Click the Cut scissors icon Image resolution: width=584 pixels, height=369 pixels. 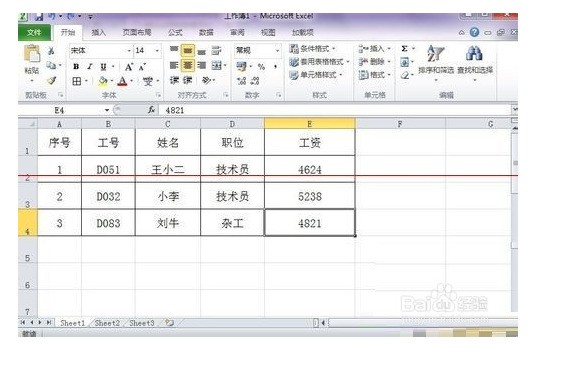[x=51, y=51]
